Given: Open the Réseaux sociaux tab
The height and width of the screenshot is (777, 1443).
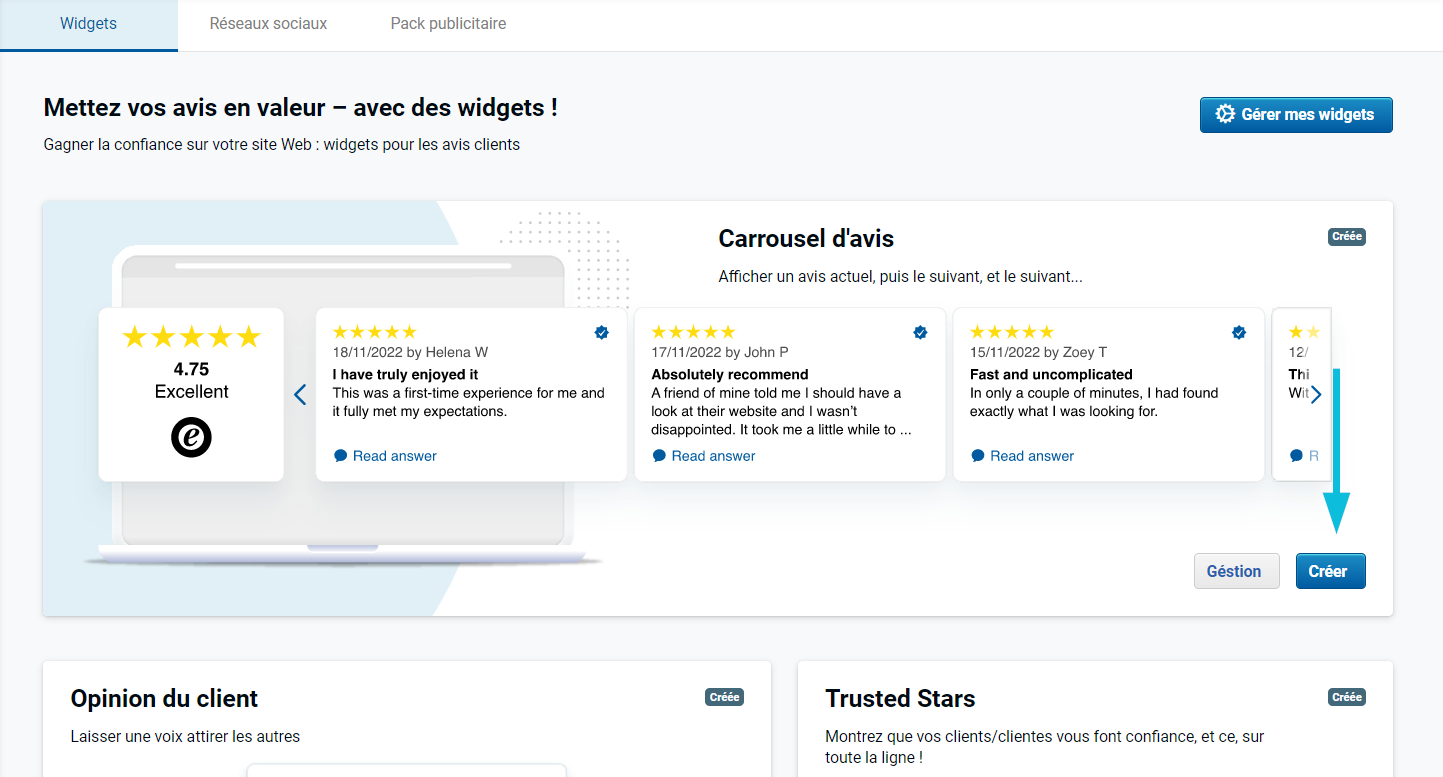Looking at the screenshot, I should [x=268, y=24].
